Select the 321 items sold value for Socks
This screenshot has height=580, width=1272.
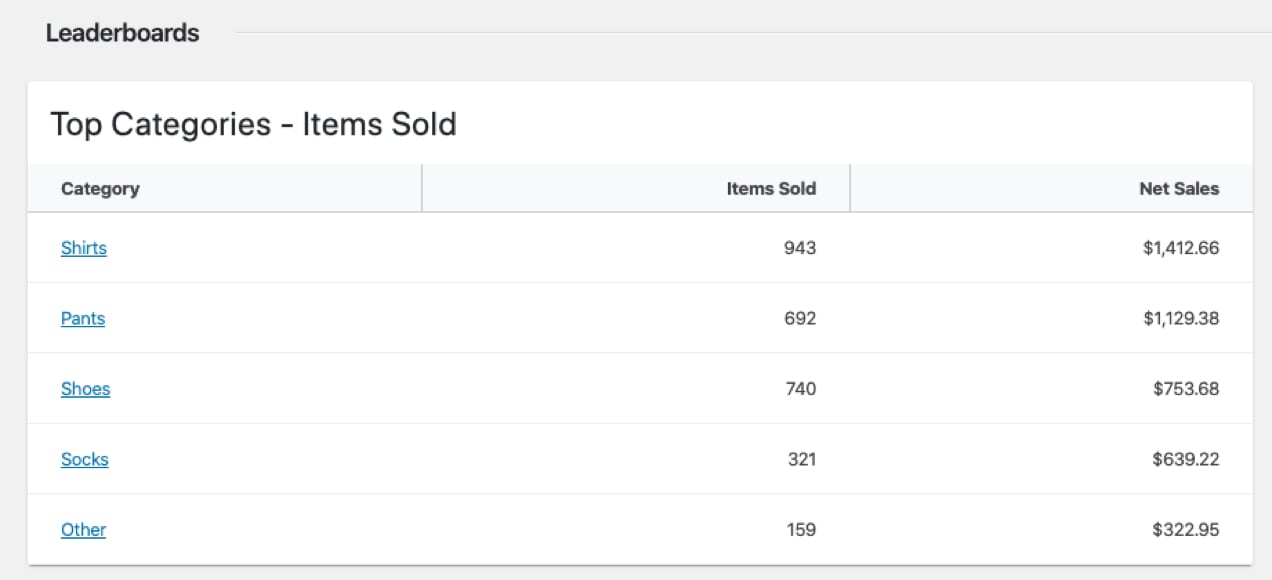click(801, 459)
